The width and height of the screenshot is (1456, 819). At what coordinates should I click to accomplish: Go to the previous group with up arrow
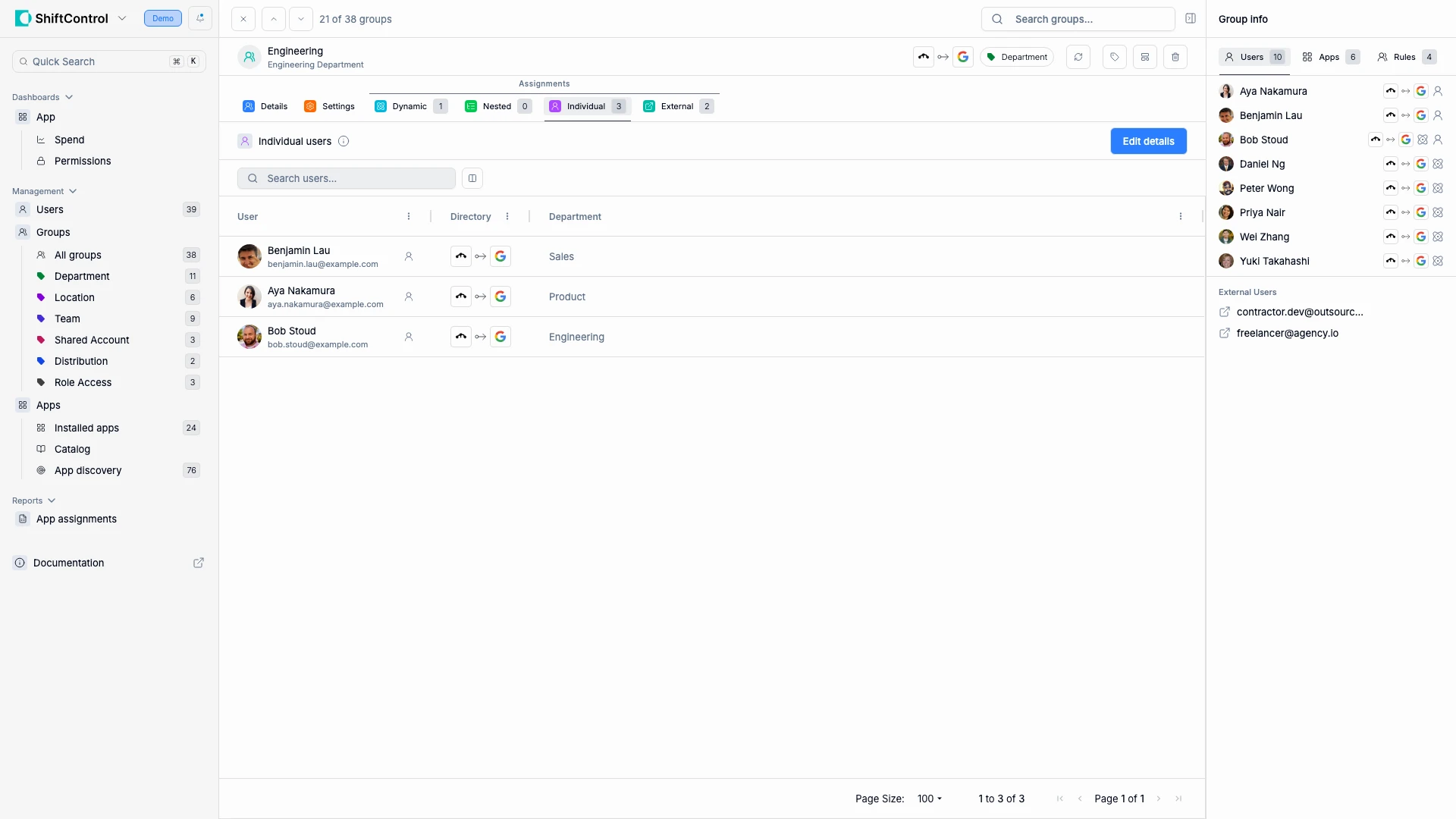(274, 19)
